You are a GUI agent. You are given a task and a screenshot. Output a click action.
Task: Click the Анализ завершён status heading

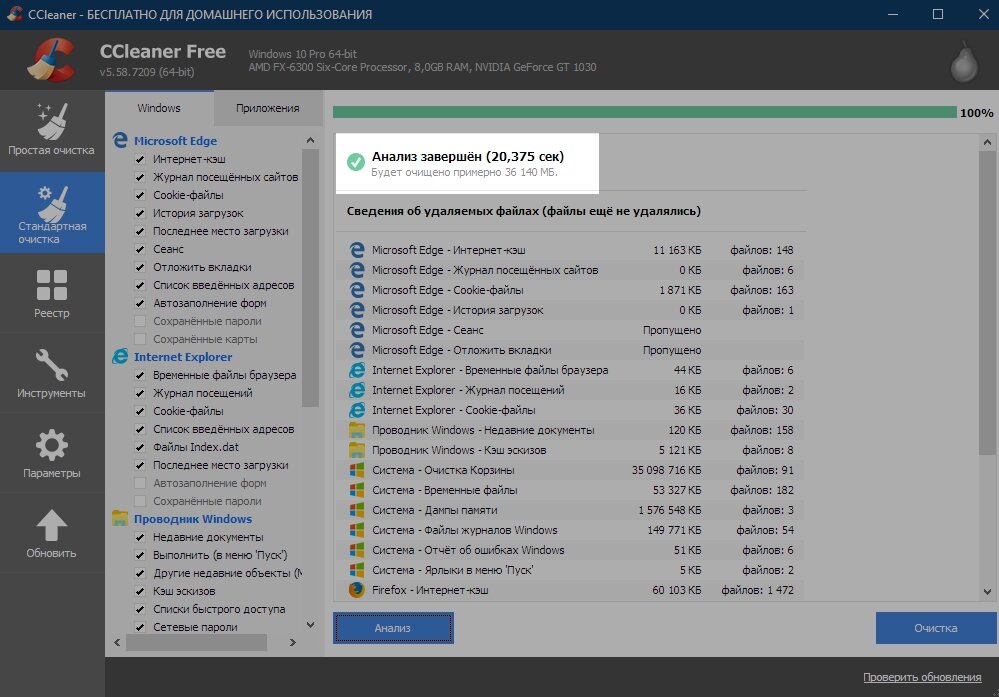coord(468,156)
